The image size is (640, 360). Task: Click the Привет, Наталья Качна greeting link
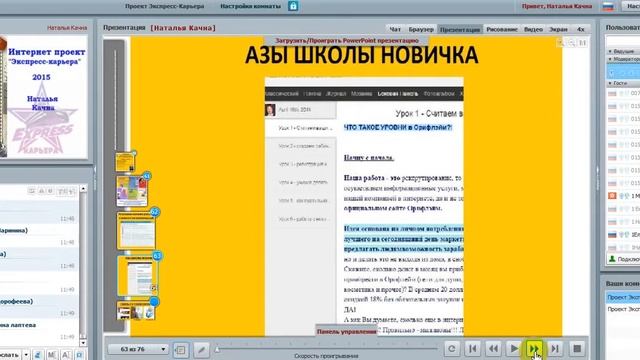557,6
